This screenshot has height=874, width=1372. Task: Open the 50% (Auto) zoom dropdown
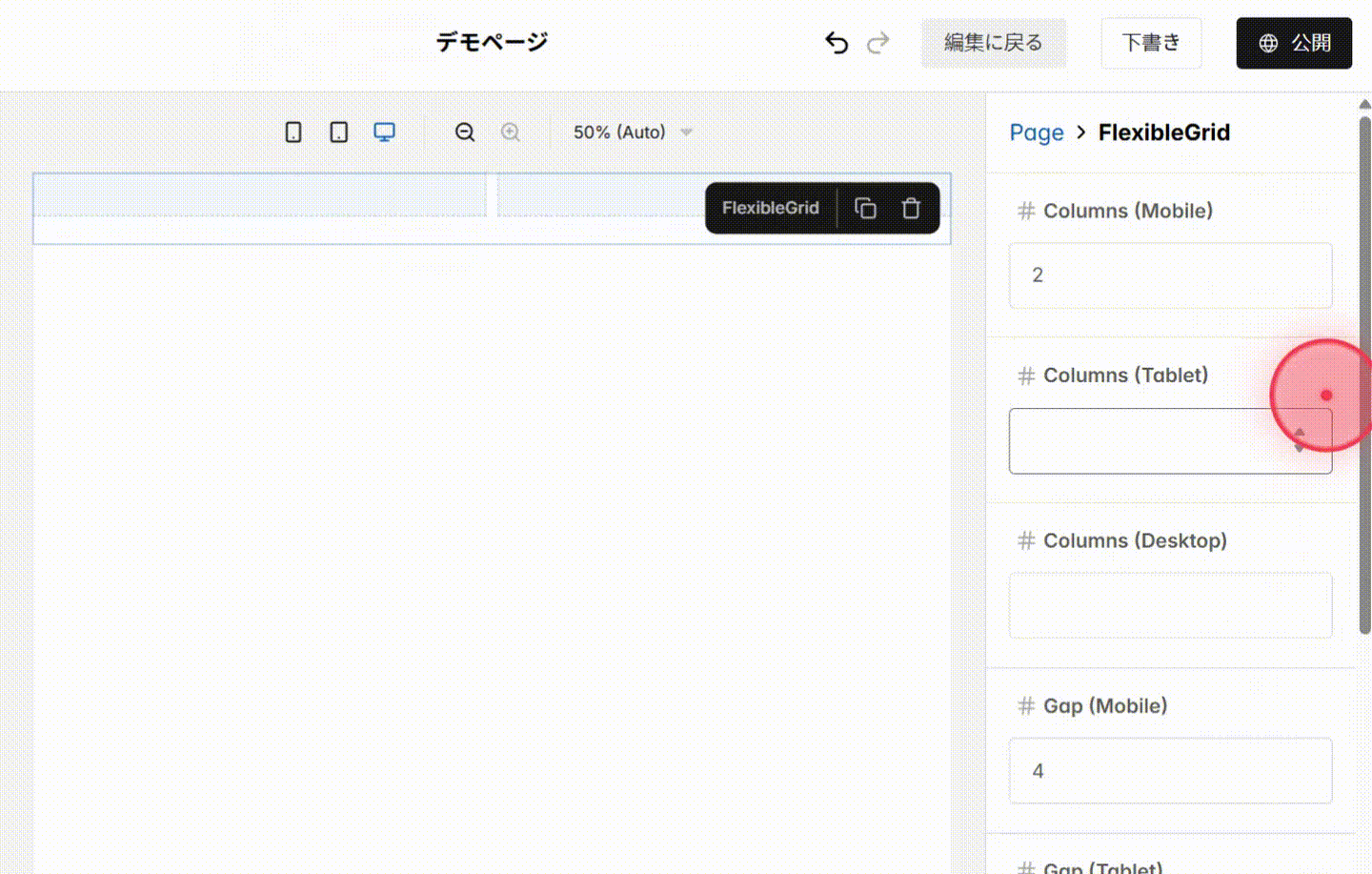pos(632,132)
